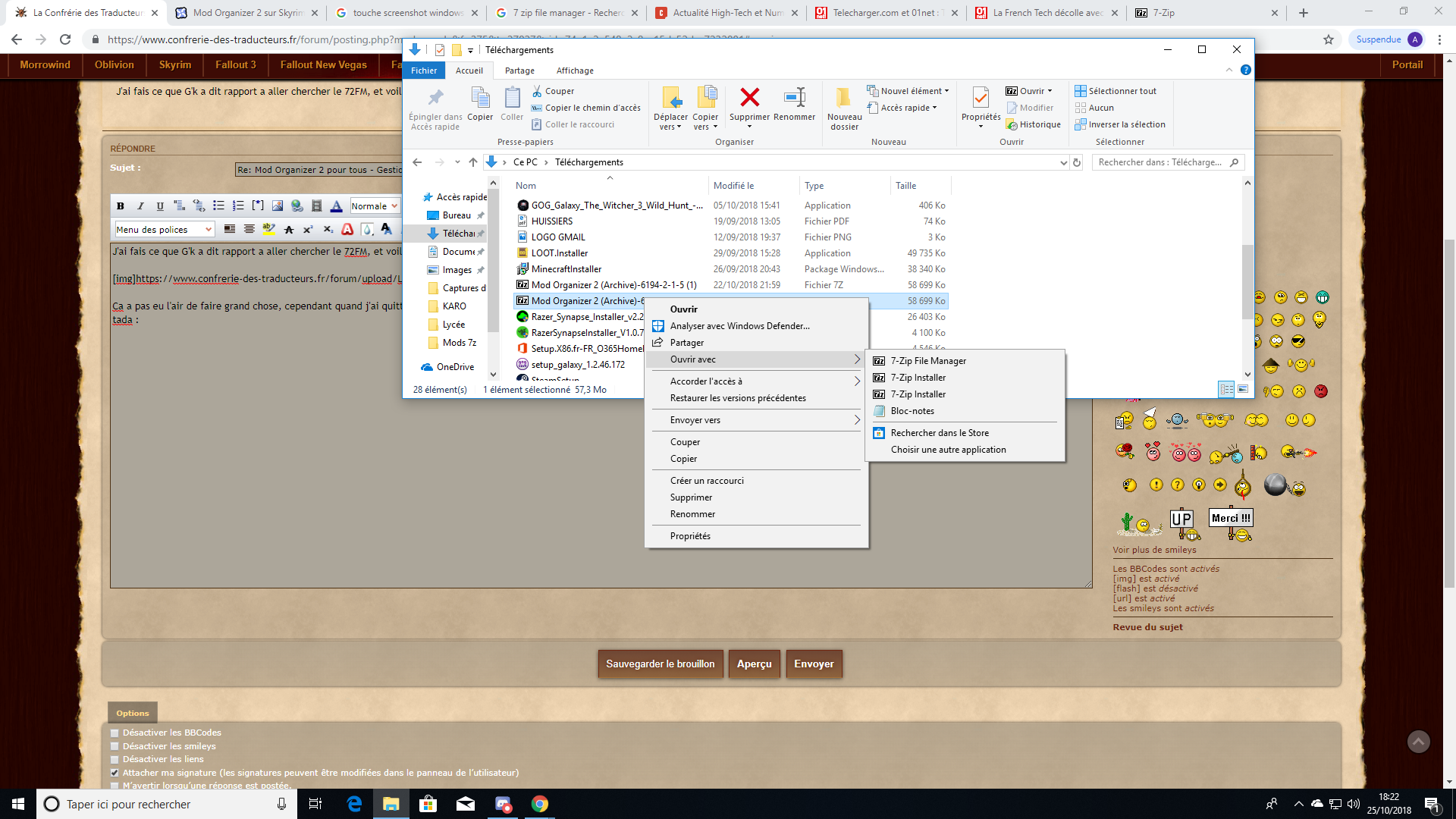Click Copier le chemin d'accès
This screenshot has width=1456, height=819.
586,108
